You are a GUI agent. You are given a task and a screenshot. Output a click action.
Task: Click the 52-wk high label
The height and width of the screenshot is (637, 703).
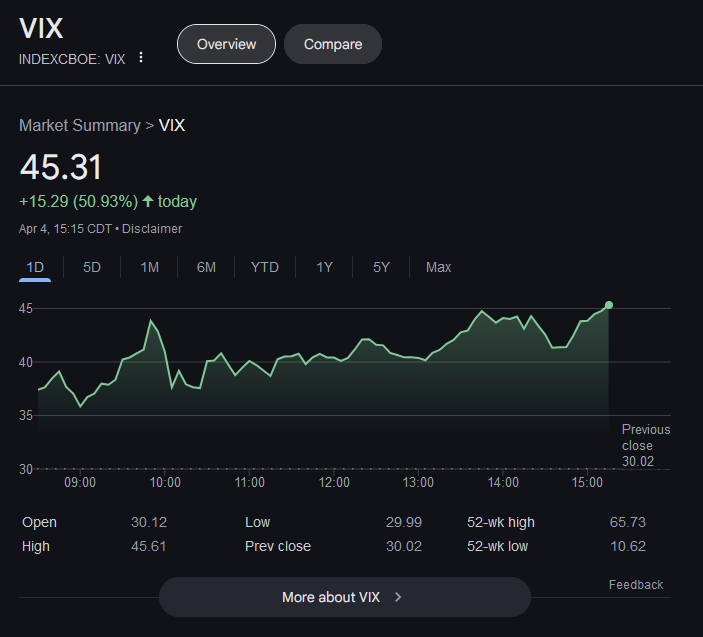pyautogui.click(x=501, y=522)
